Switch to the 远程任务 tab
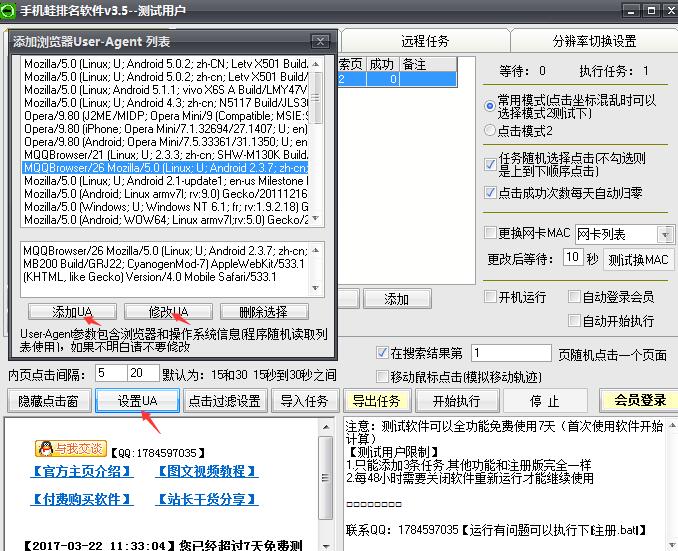Image resolution: width=678 pixels, height=551 pixels. 425,42
